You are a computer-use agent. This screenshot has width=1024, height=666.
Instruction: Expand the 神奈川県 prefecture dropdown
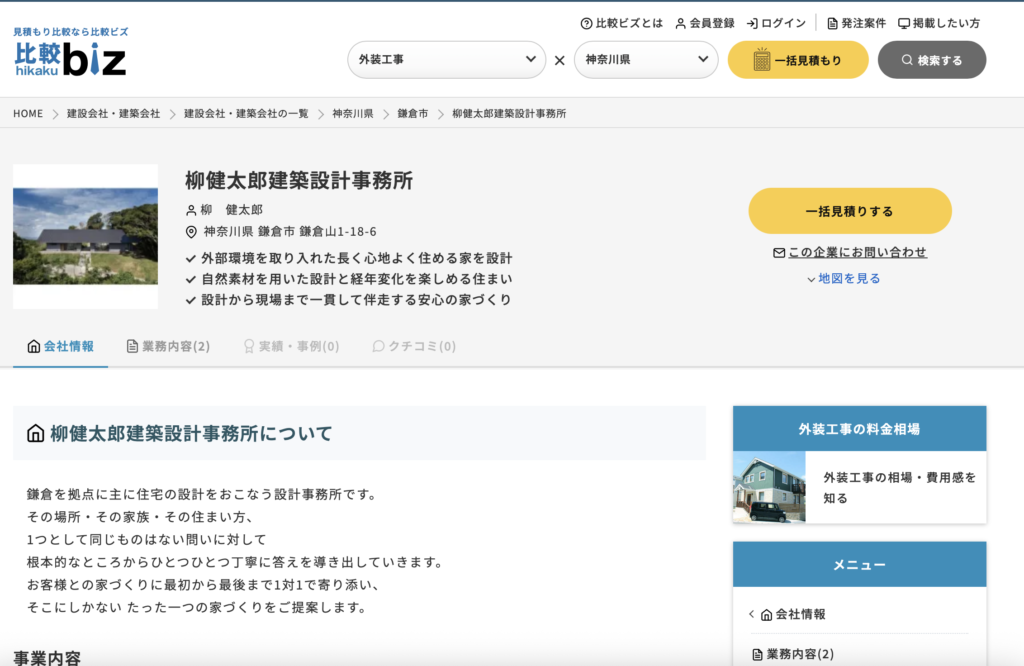point(645,60)
